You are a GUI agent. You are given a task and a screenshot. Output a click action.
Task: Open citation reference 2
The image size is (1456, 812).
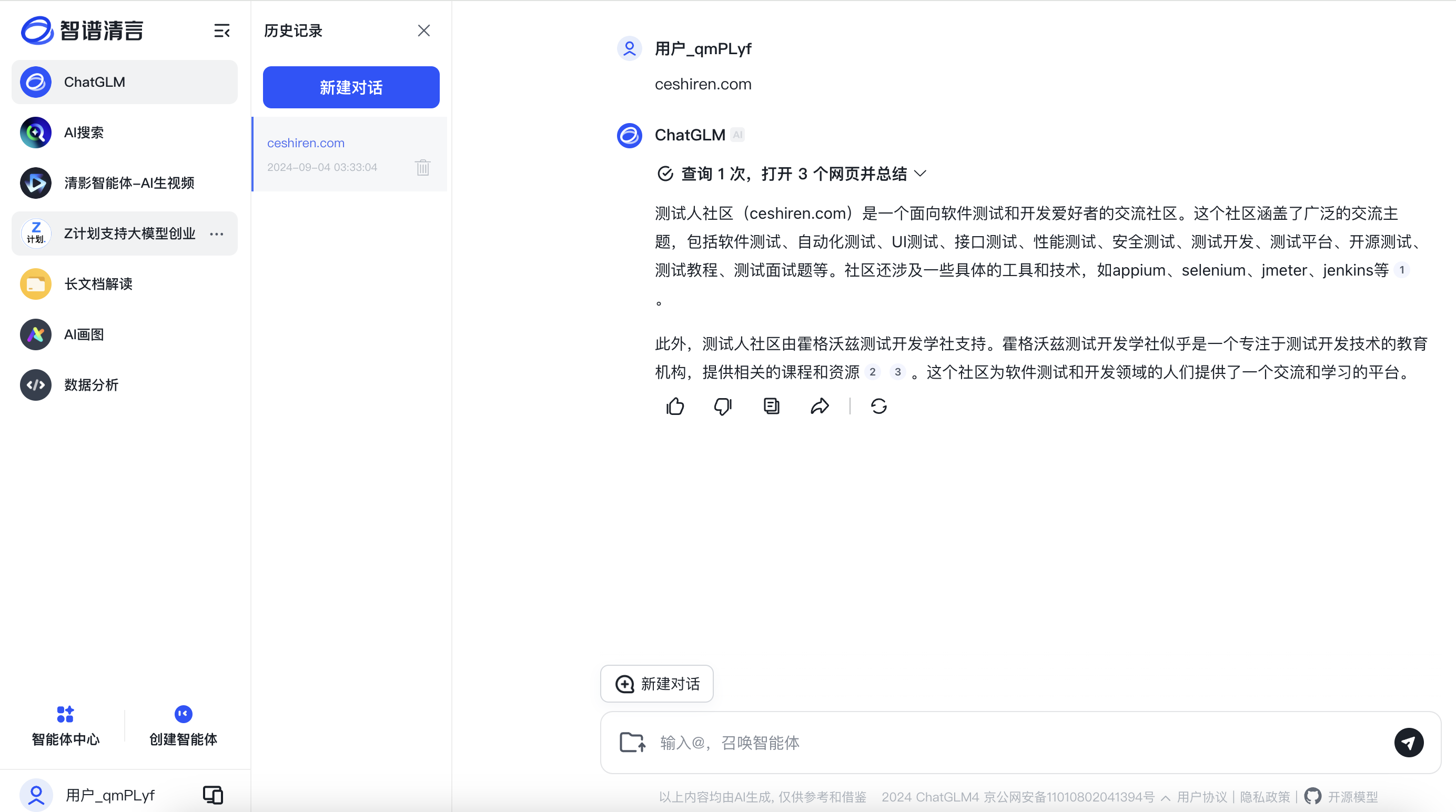pyautogui.click(x=873, y=372)
